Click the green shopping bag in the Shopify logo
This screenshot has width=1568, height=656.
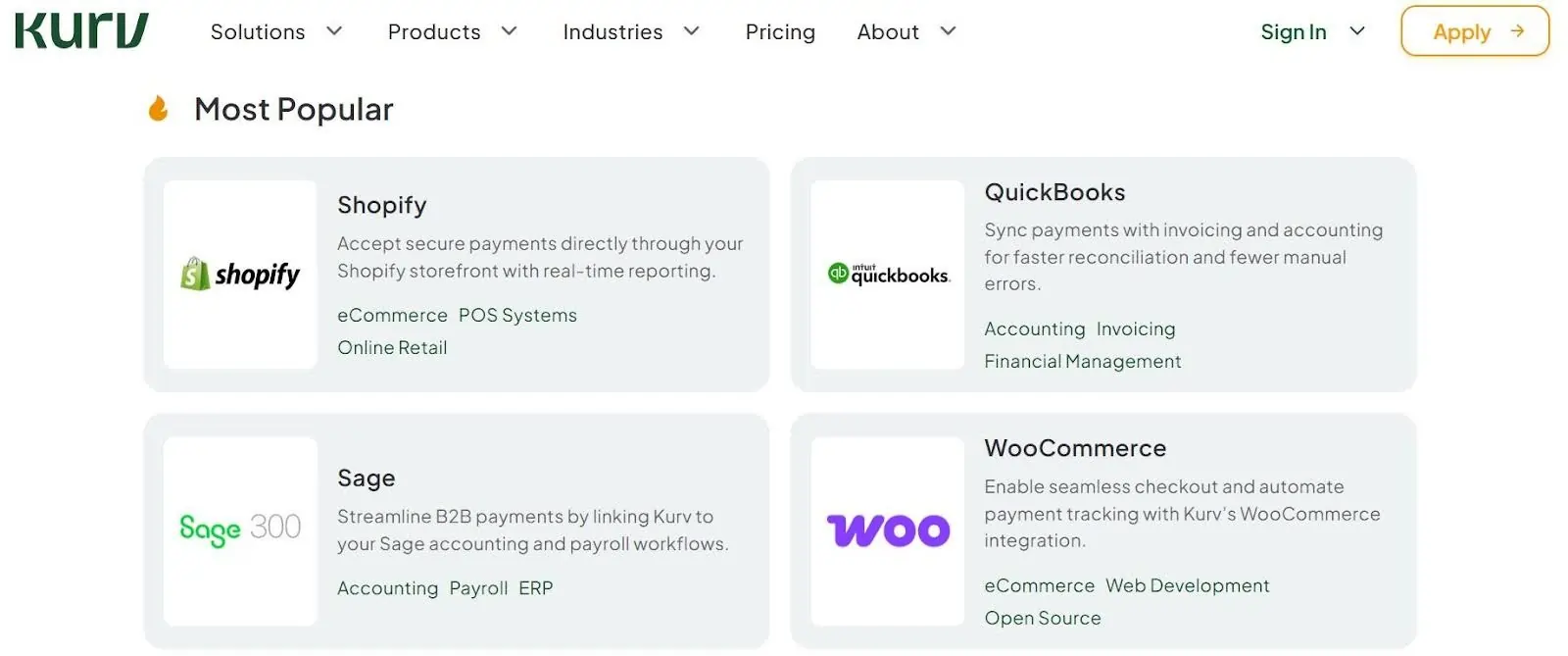(195, 273)
